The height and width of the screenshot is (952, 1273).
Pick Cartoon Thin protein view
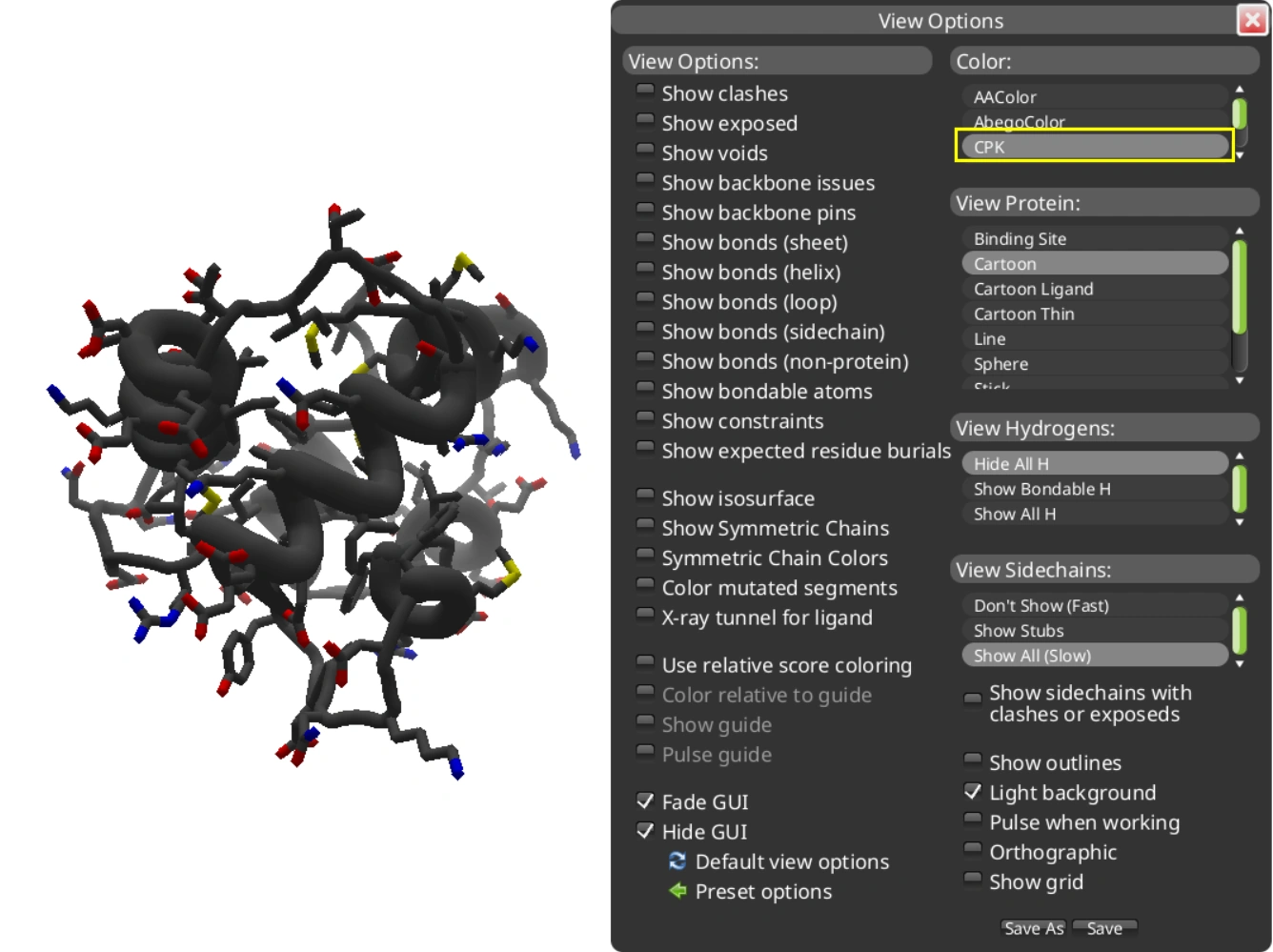[x=1095, y=314]
